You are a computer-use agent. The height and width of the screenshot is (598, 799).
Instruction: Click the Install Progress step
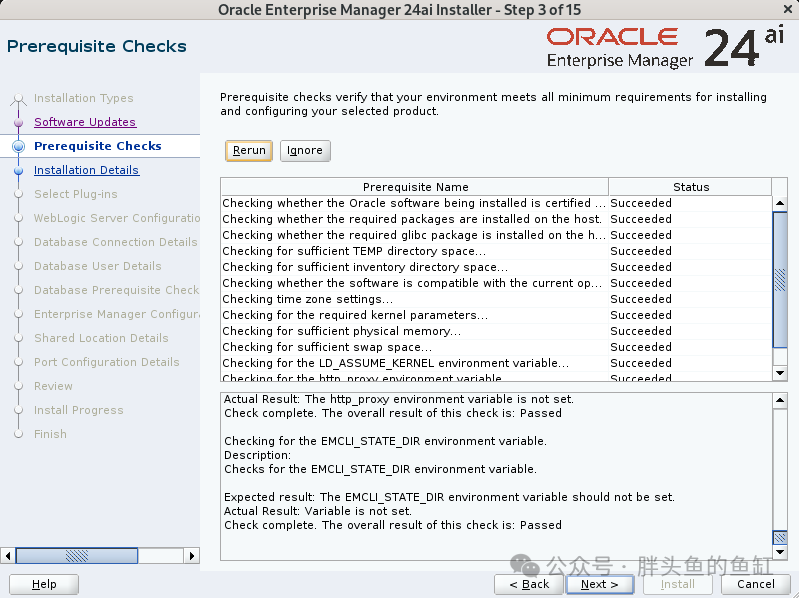[78, 410]
